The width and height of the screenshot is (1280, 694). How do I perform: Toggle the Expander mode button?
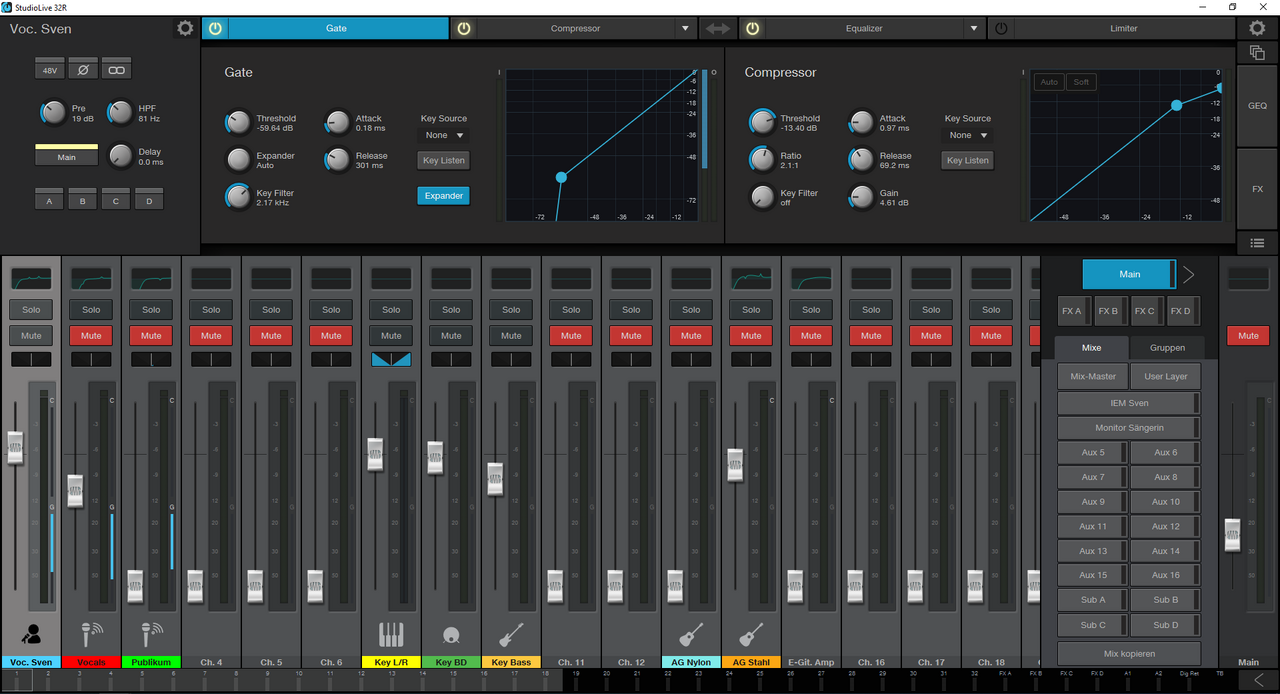click(444, 196)
